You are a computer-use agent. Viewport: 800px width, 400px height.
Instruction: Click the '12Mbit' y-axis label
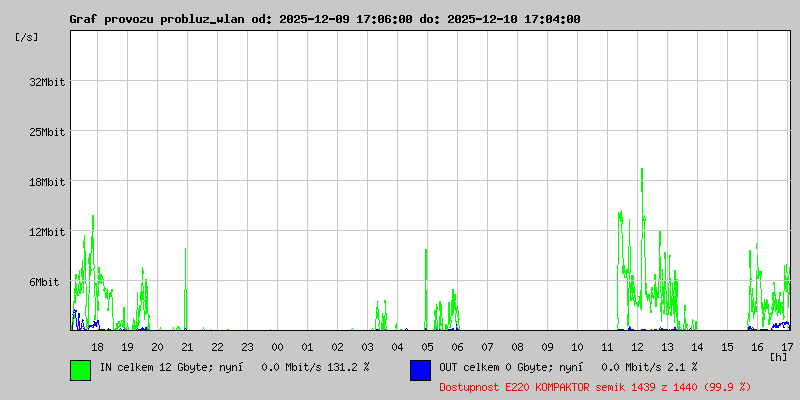pos(47,232)
